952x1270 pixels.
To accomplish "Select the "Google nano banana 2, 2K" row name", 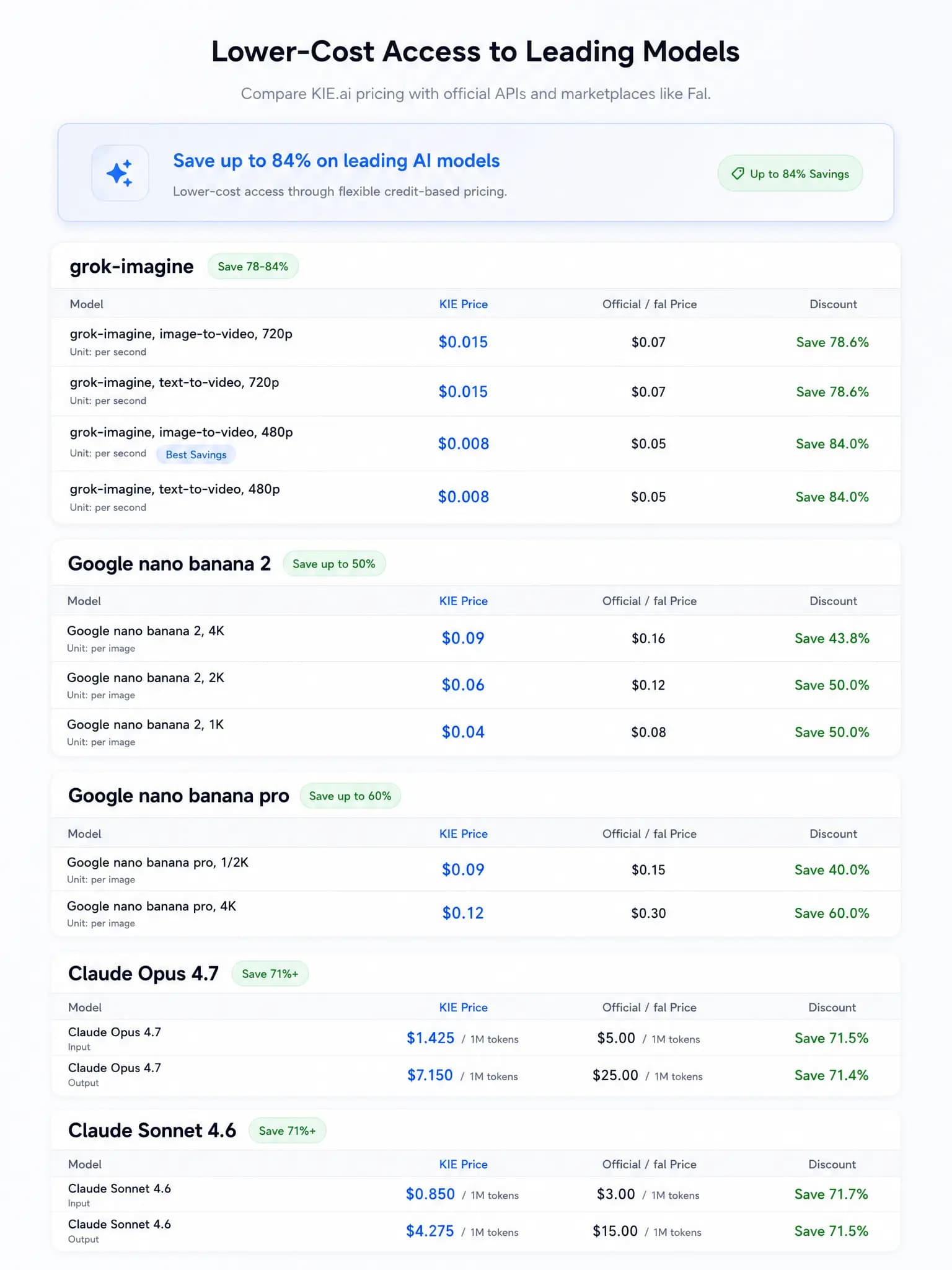I will [146, 678].
